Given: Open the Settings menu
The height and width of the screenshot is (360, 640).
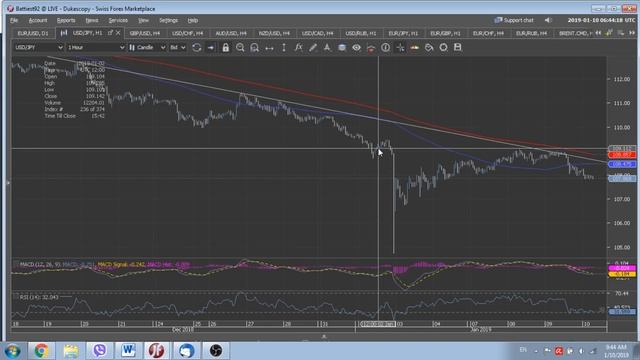Looking at the screenshot, I should pos(169,20).
